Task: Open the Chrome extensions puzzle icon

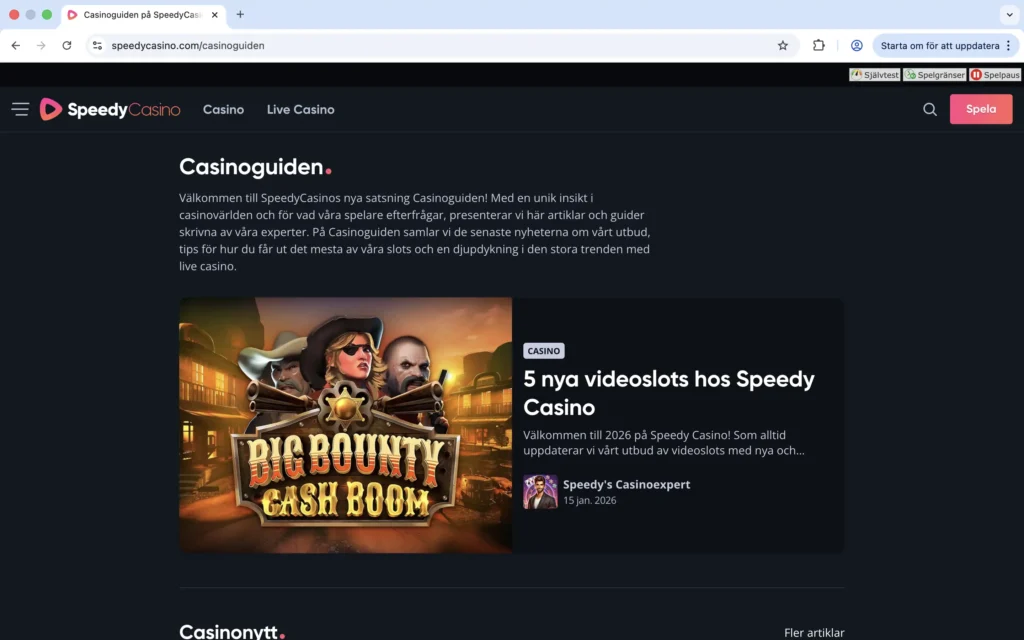Action: 819,45
